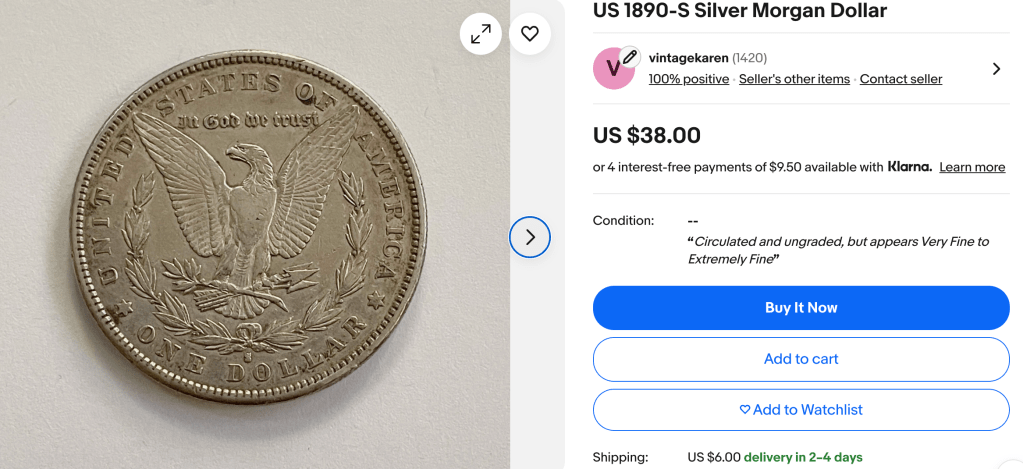1023x469 pixels.
Task: Click the Contact seller link
Action: point(900,79)
